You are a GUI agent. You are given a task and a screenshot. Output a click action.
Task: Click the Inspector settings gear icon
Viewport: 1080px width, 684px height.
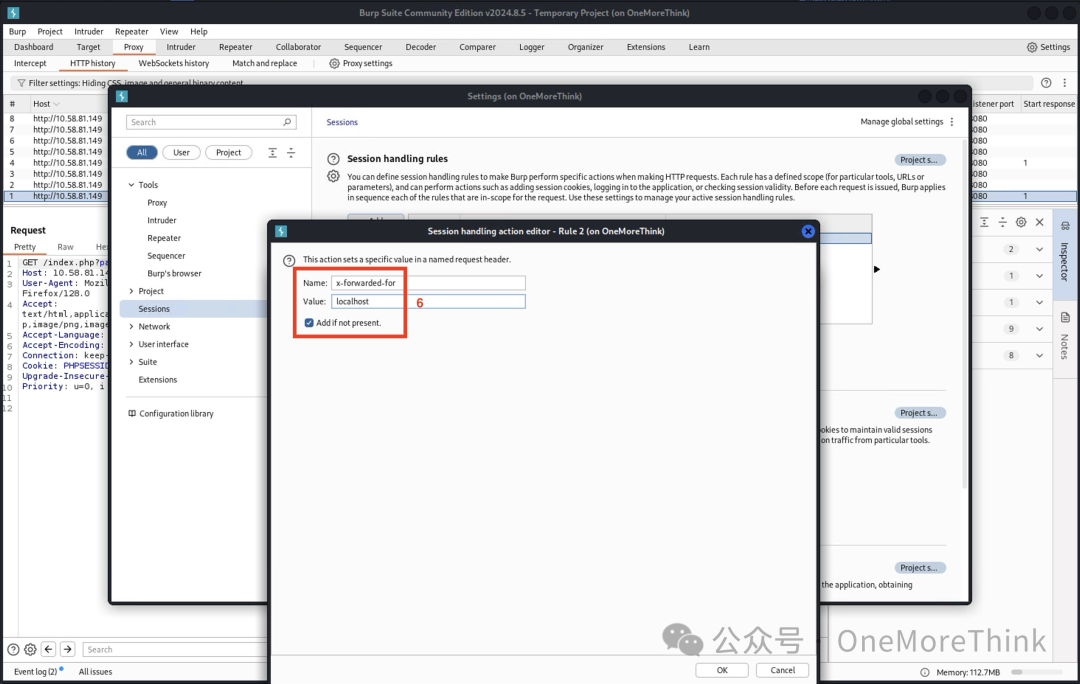tap(1021, 222)
